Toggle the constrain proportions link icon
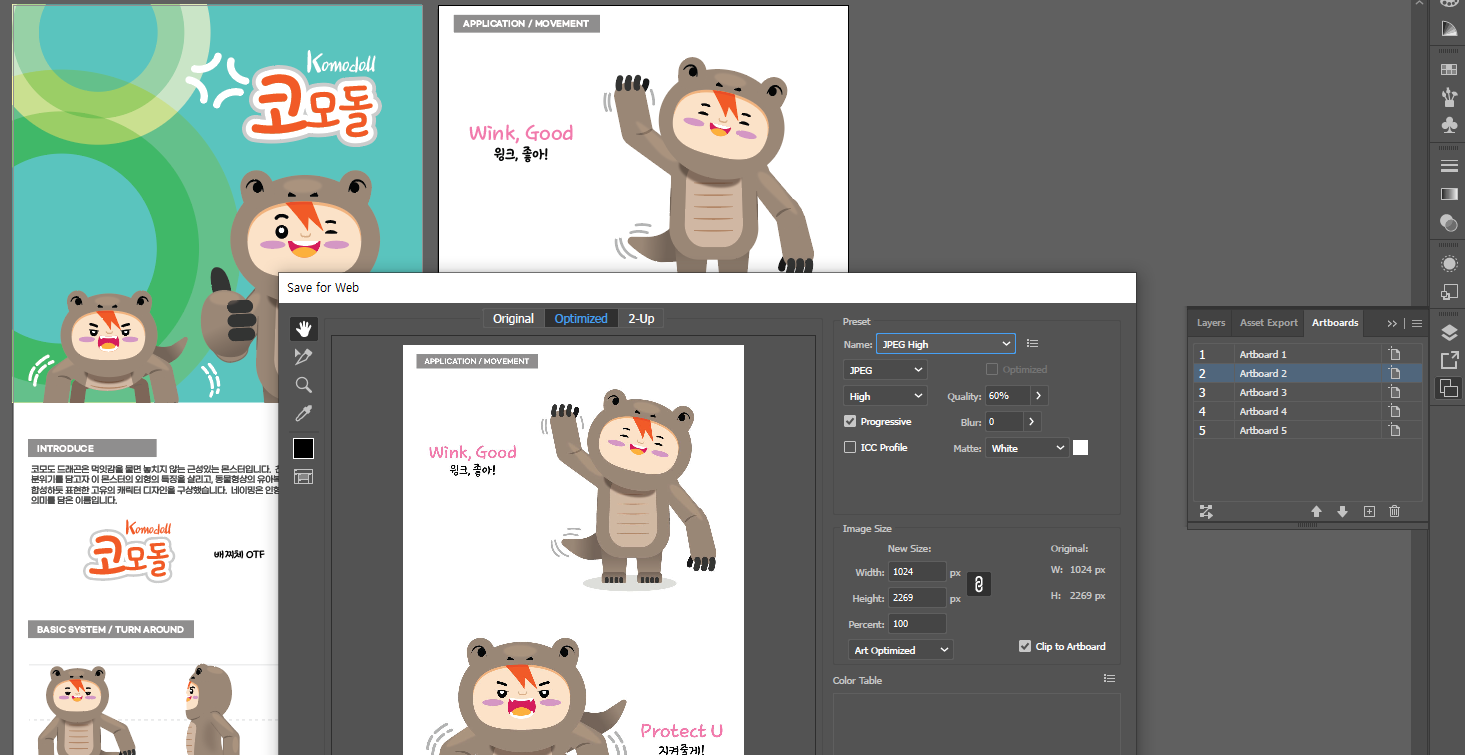1465x755 pixels. coord(979,584)
